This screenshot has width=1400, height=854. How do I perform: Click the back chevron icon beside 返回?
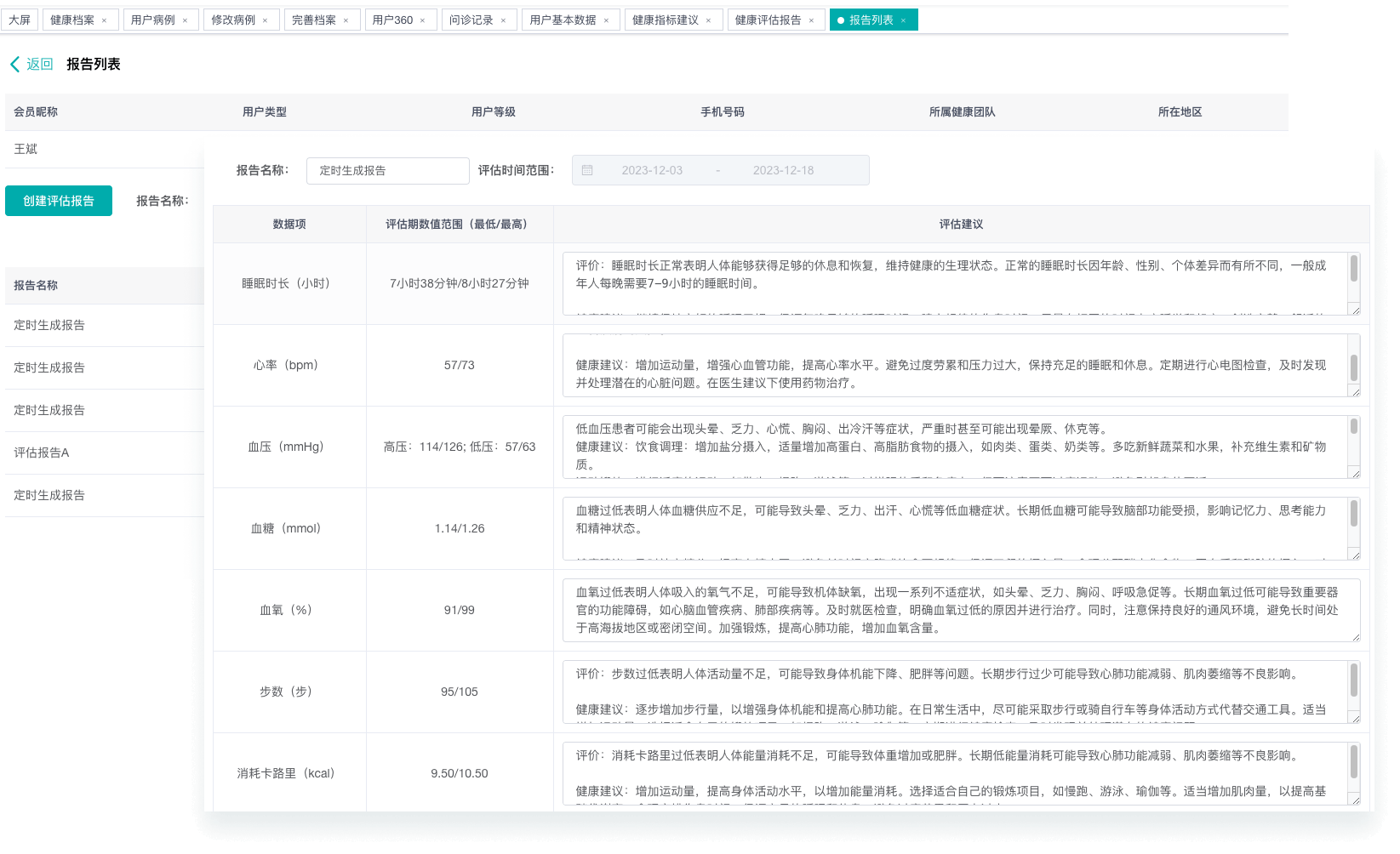click(14, 65)
